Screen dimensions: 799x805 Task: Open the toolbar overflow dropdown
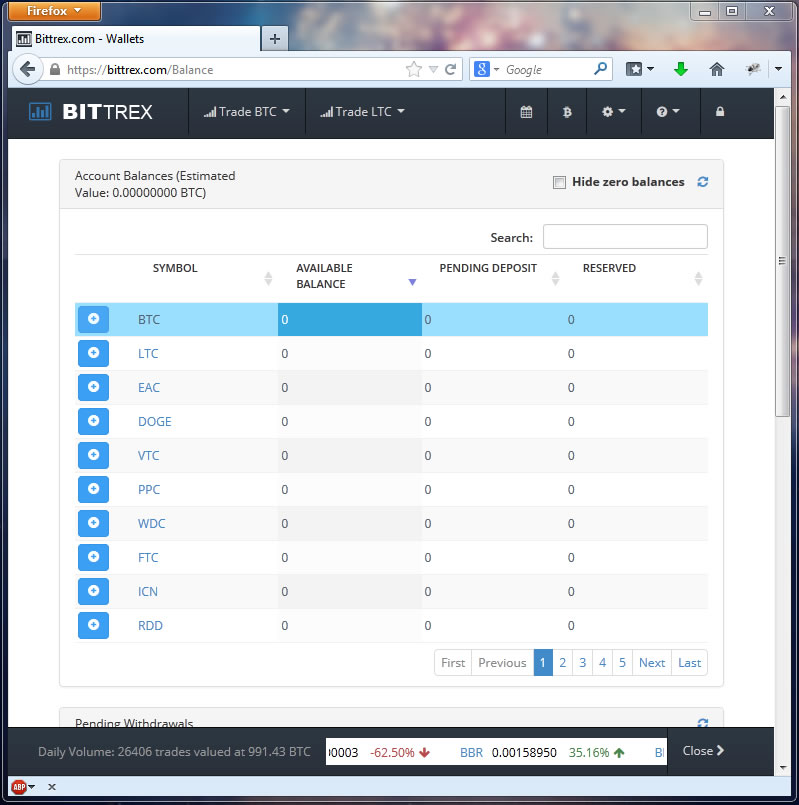pyautogui.click(x=778, y=69)
